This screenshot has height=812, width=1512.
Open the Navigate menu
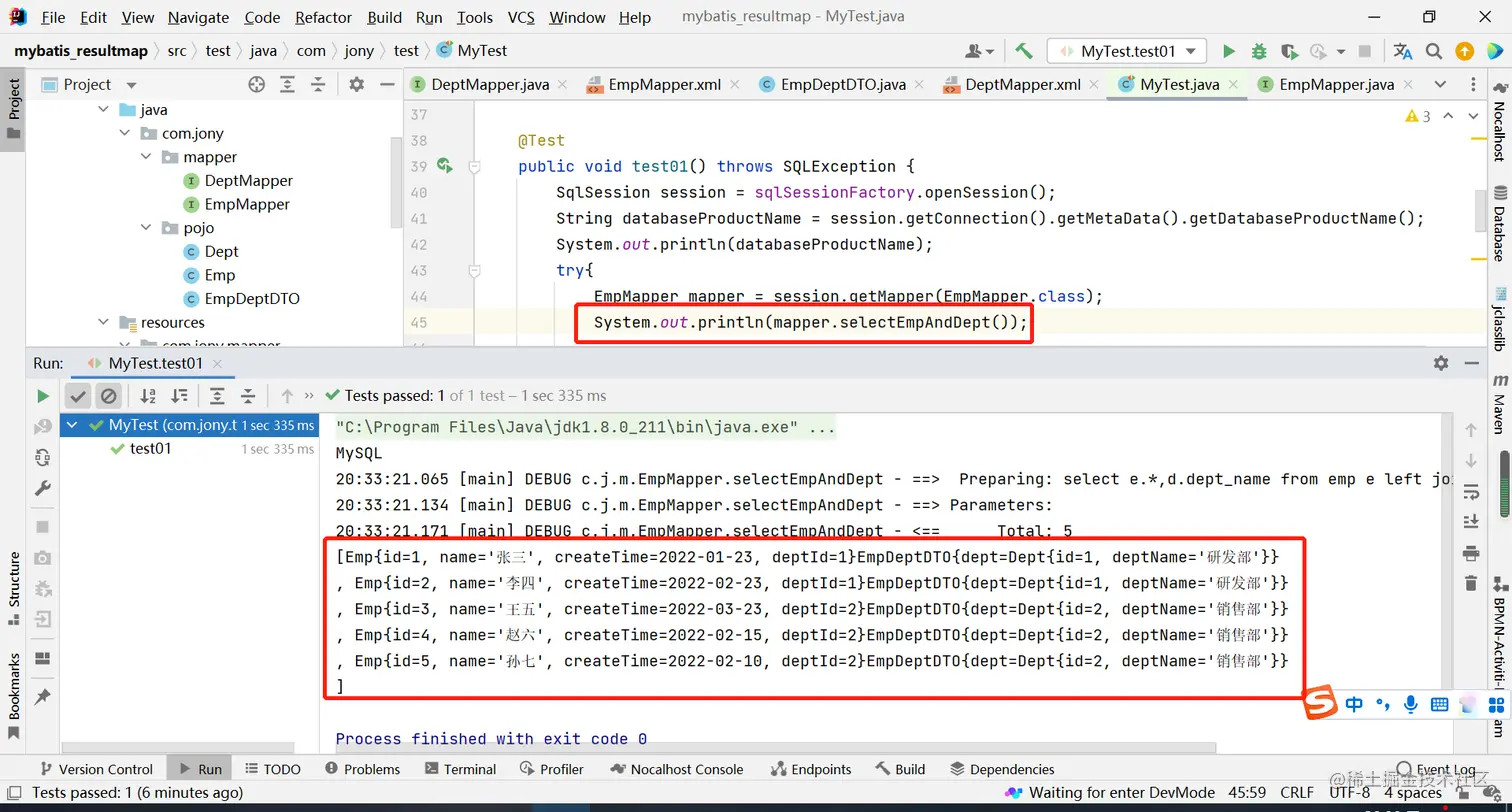196,17
